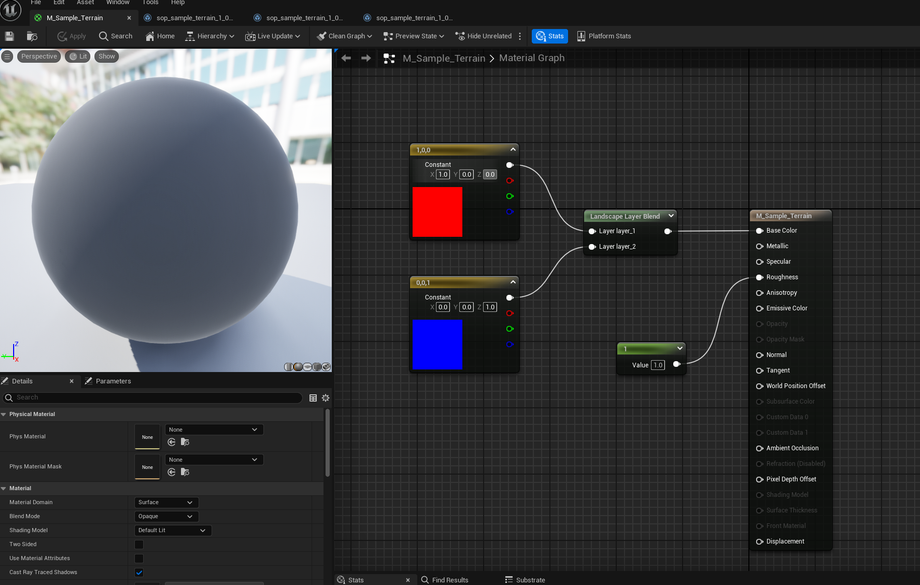Click the Save material icon
Image resolution: width=920 pixels, height=585 pixels.
click(10, 36)
